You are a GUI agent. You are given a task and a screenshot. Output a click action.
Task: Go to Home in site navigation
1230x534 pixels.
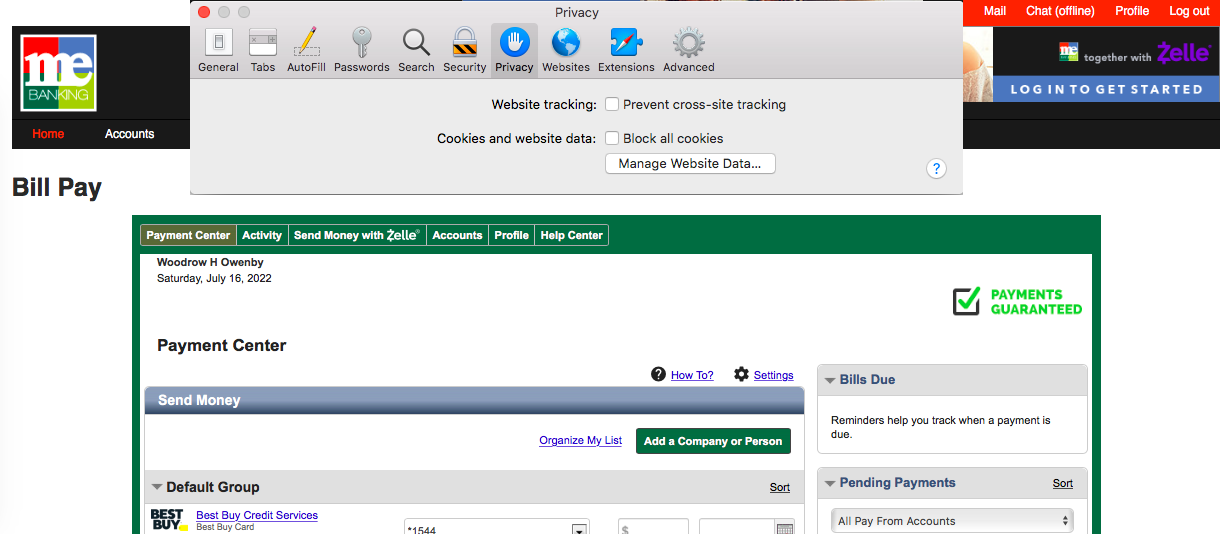48,134
